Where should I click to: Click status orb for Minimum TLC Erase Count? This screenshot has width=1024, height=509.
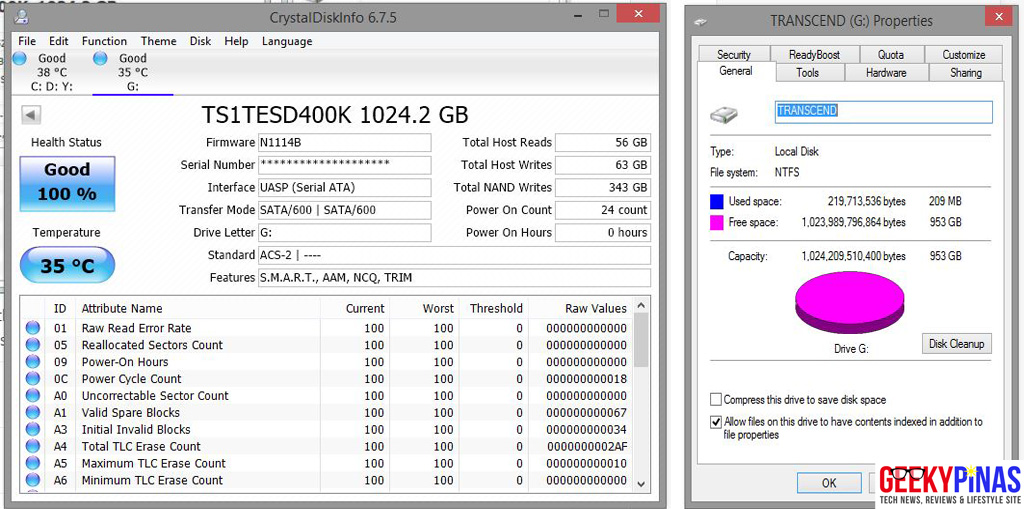point(33,481)
